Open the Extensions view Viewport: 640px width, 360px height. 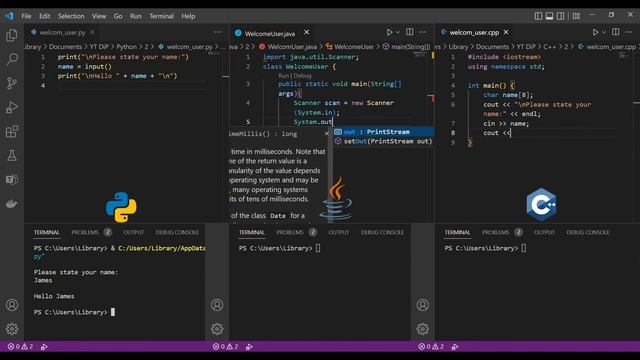(12, 131)
